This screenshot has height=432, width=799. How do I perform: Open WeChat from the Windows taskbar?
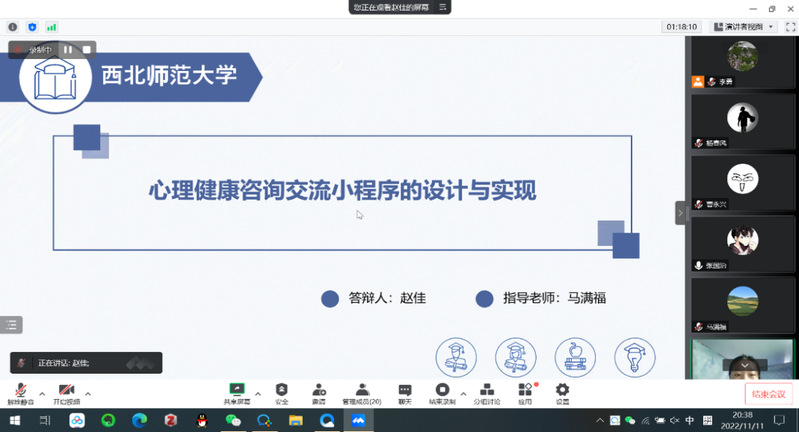pyautogui.click(x=233, y=421)
